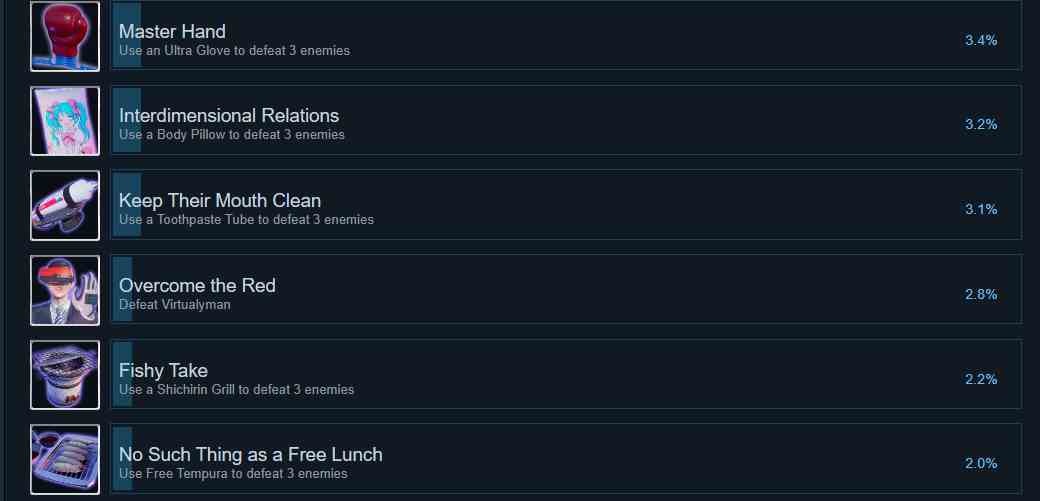The height and width of the screenshot is (501, 1040).
Task: Click the Virtualyman VR headset icon
Action: pyautogui.click(x=65, y=291)
